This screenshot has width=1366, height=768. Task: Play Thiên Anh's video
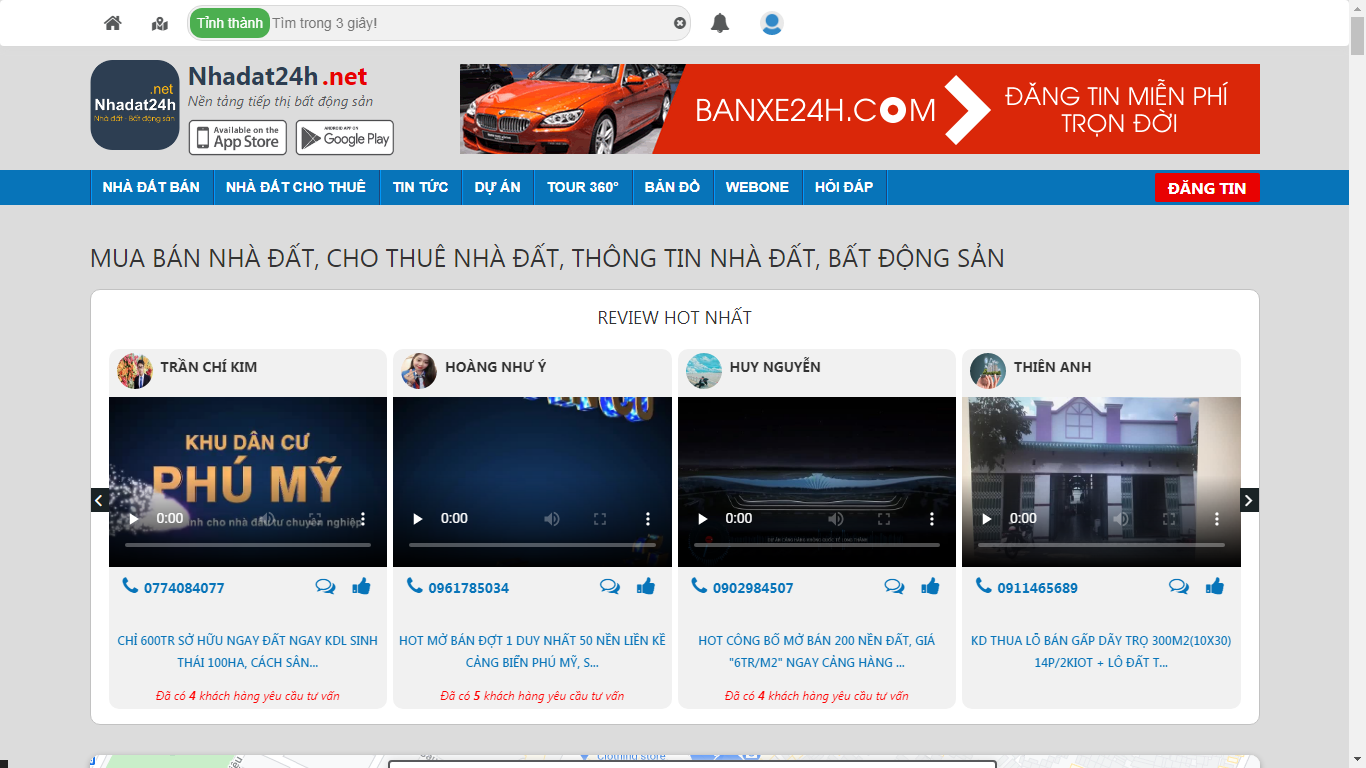987,519
